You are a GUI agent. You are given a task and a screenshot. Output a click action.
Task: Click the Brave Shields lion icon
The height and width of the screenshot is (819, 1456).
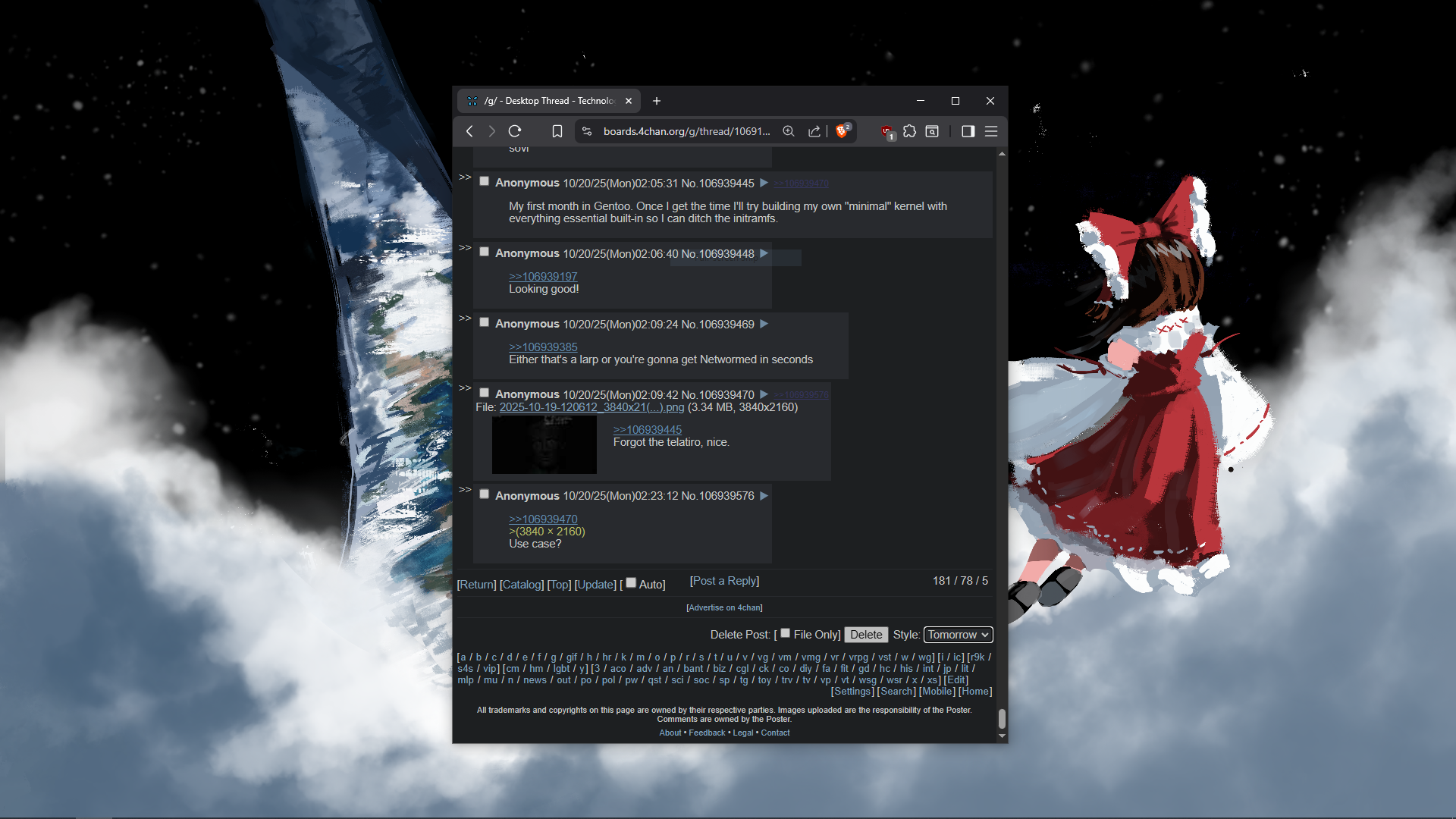(x=841, y=131)
